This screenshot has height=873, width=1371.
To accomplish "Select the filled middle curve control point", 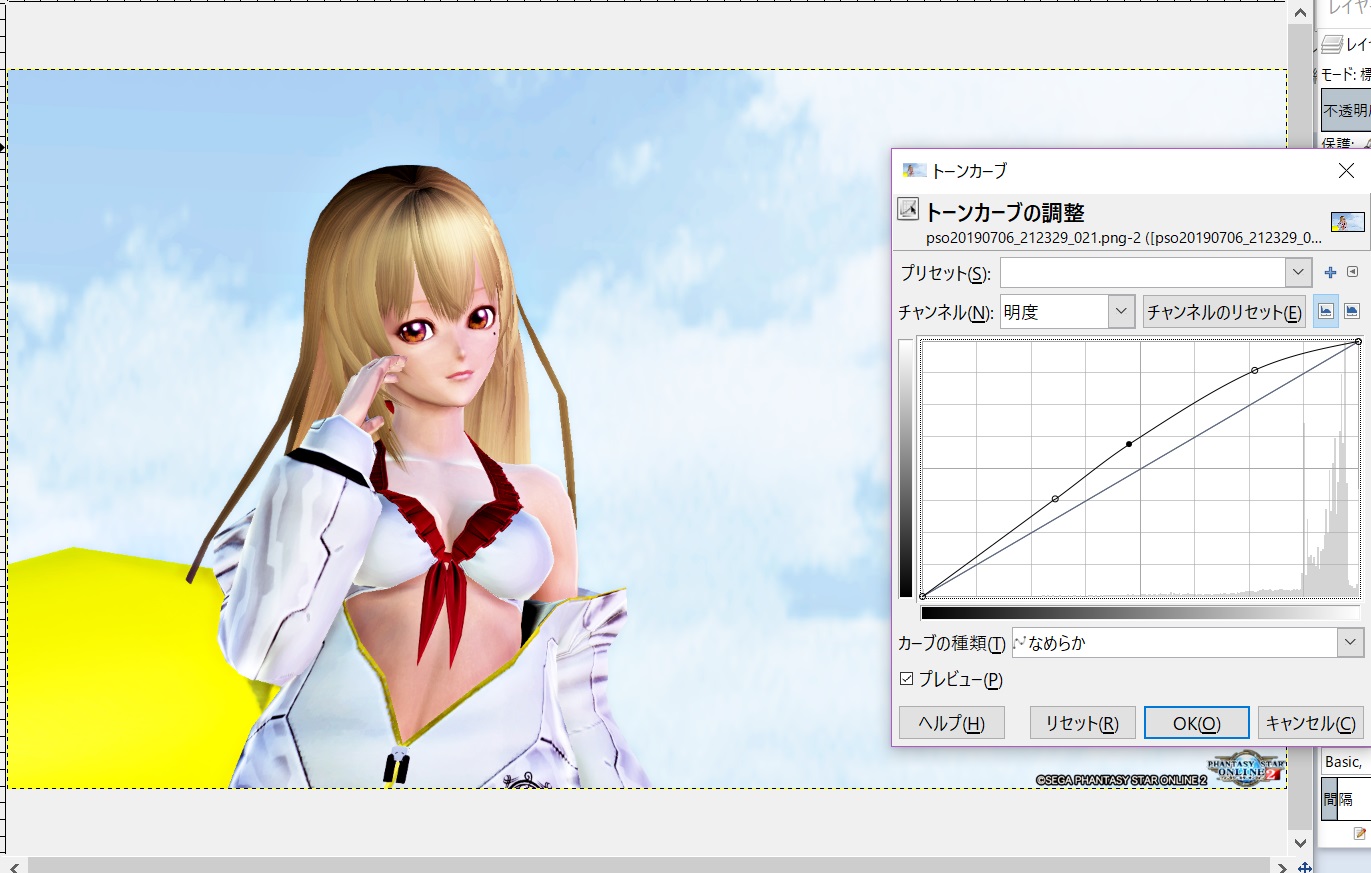I will tap(1129, 443).
